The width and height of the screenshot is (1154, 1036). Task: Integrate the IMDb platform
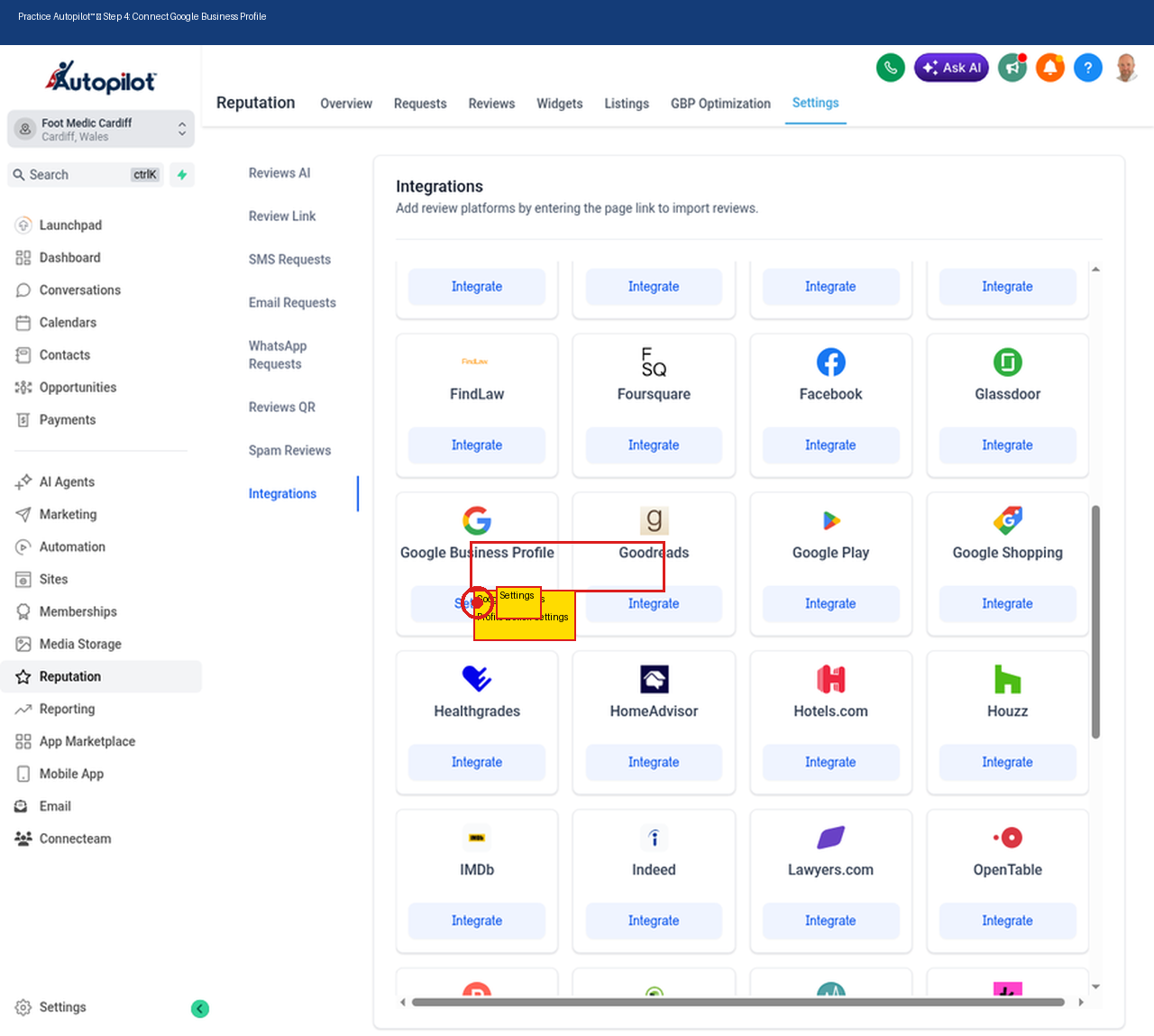click(477, 921)
